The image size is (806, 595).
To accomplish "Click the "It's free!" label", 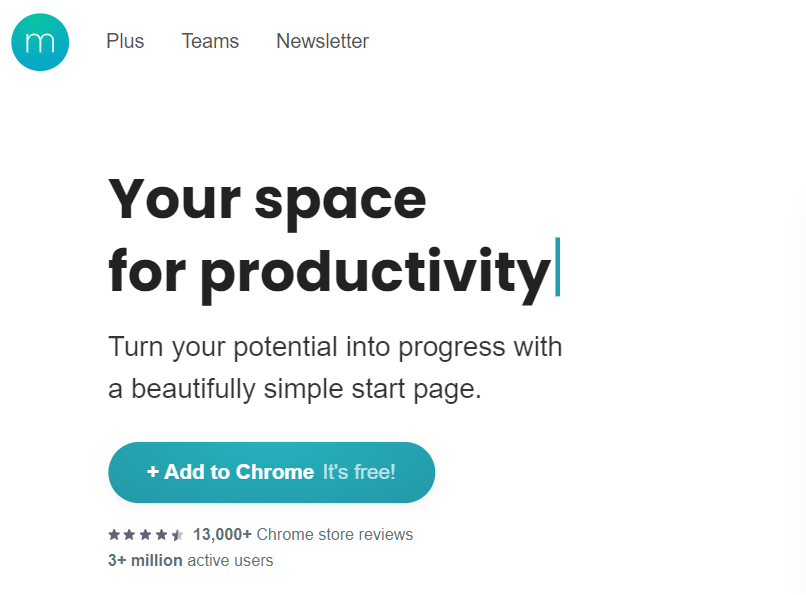I will 359,472.
